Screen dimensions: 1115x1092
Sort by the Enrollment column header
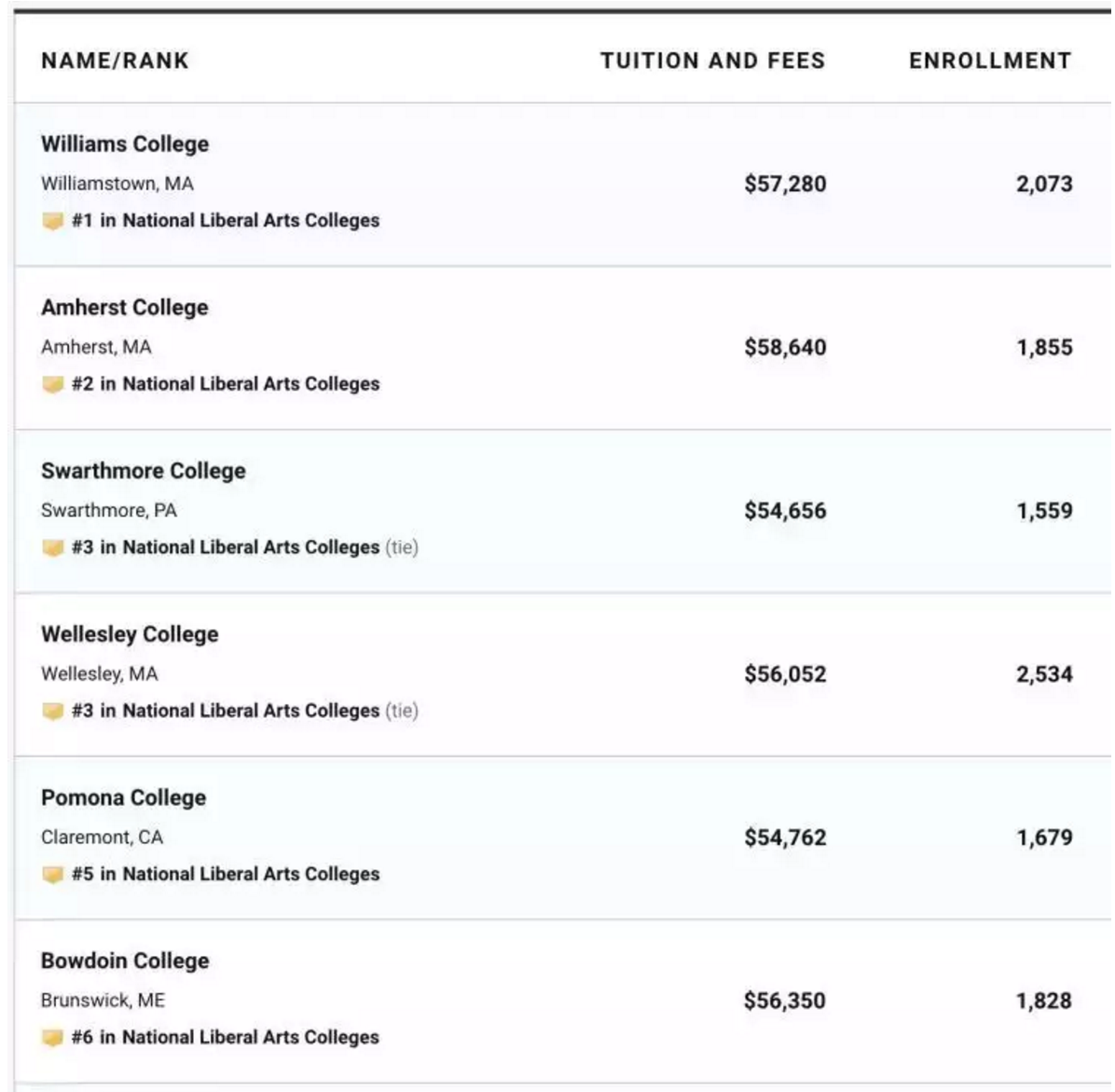click(x=990, y=62)
